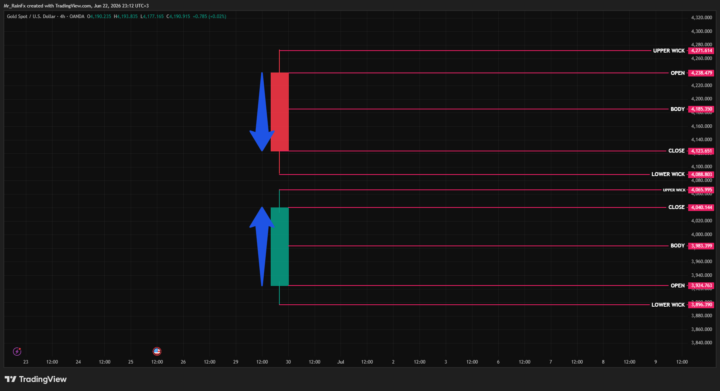Viewport: 720px width, 391px height.
Task: Click the 4,320.000 price axis value
Action: click(701, 17)
